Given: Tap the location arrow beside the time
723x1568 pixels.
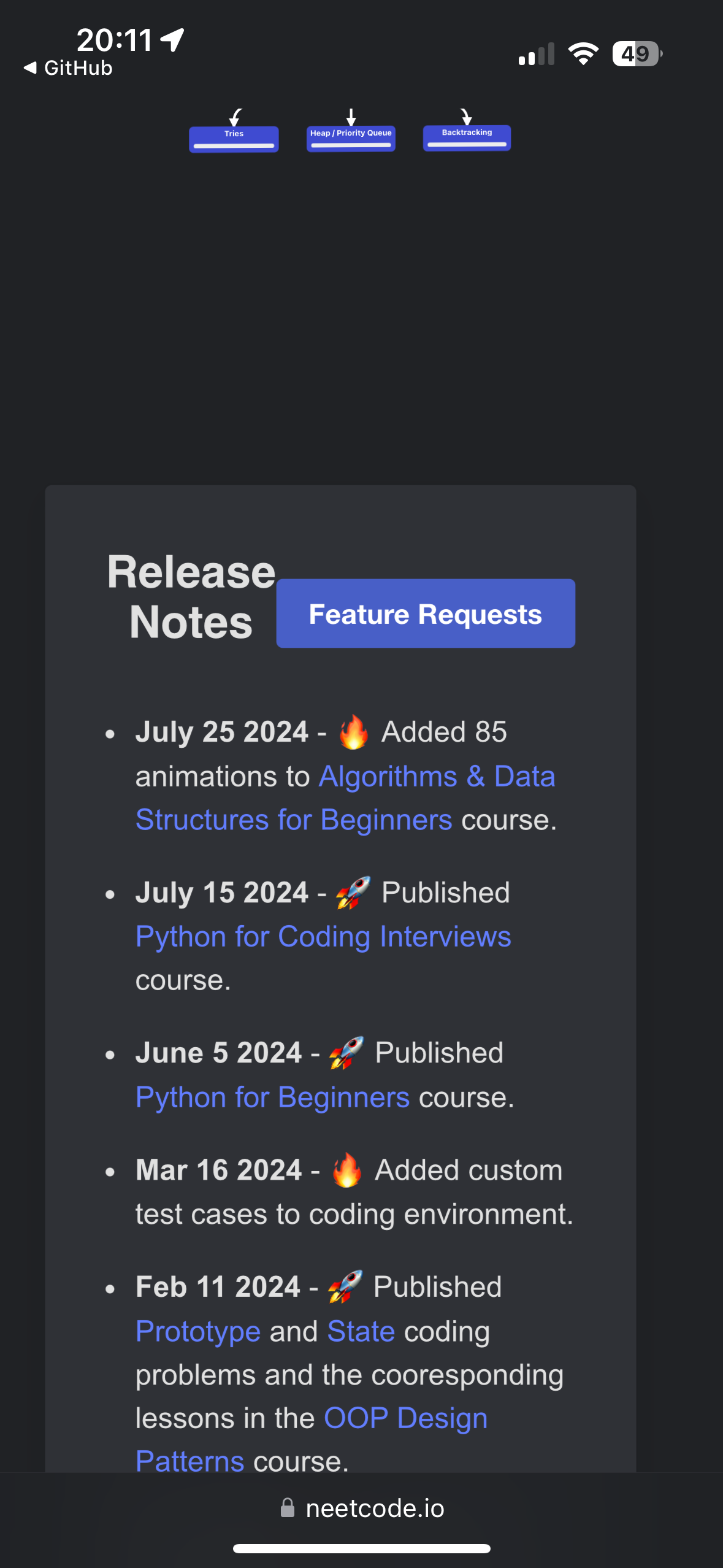Looking at the screenshot, I should (173, 40).
